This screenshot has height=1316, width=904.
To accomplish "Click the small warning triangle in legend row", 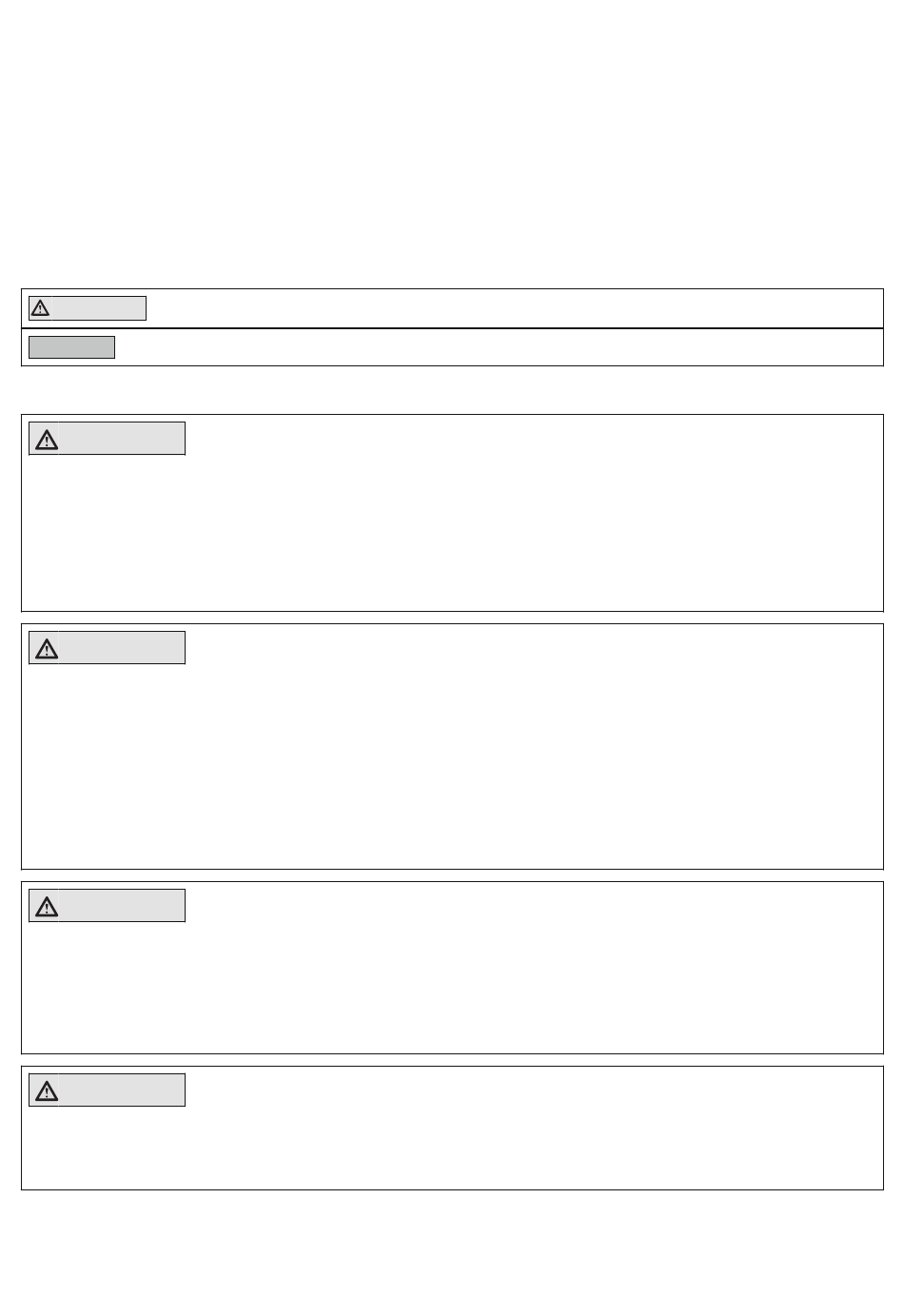I will point(40,308).
